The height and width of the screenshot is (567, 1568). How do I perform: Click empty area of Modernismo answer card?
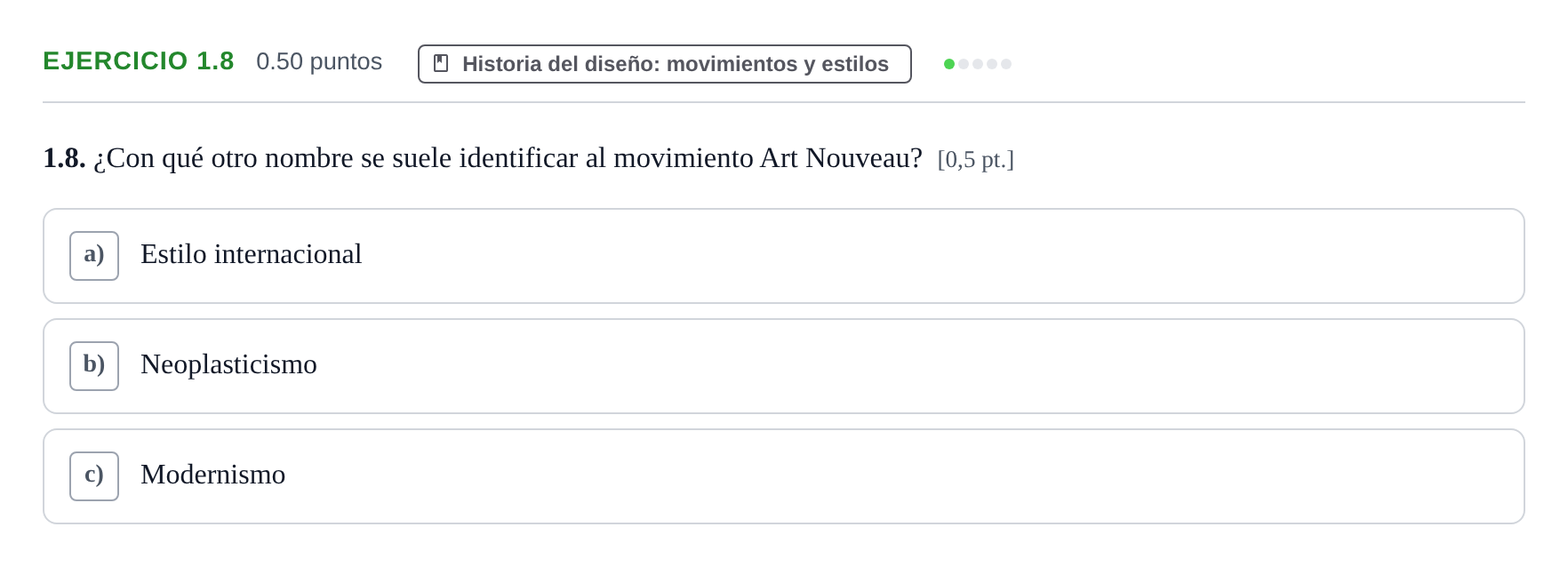(889, 476)
